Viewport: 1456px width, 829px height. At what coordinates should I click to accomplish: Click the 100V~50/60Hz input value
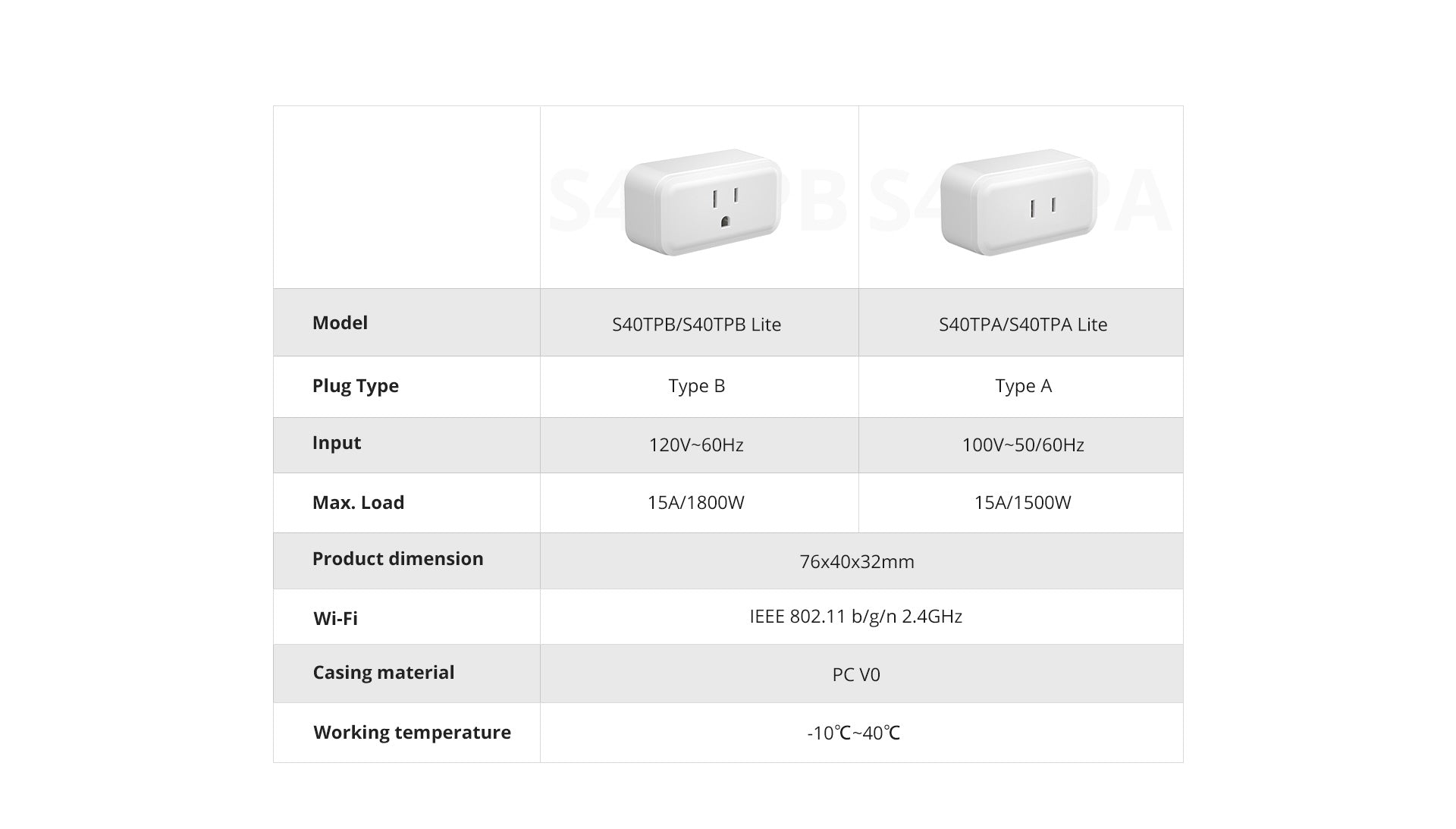(1022, 445)
